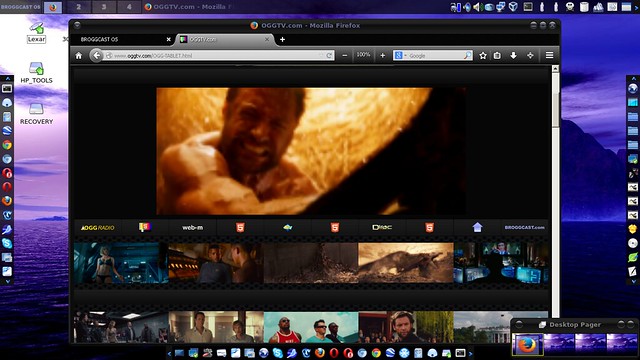Expand bottom dock with left arrow
640x360 pixels.
[169, 353]
